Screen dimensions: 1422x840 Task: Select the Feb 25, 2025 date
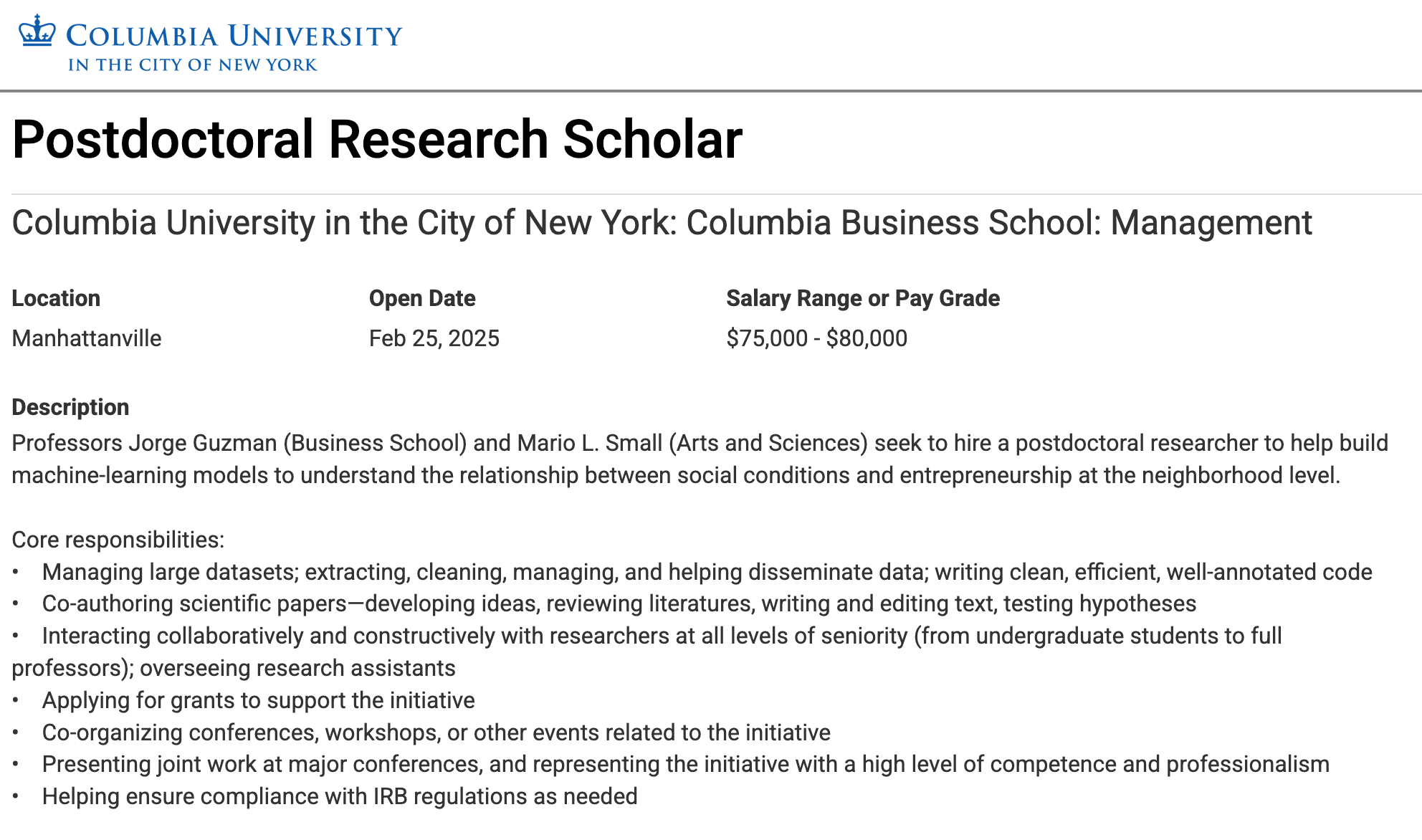(434, 338)
